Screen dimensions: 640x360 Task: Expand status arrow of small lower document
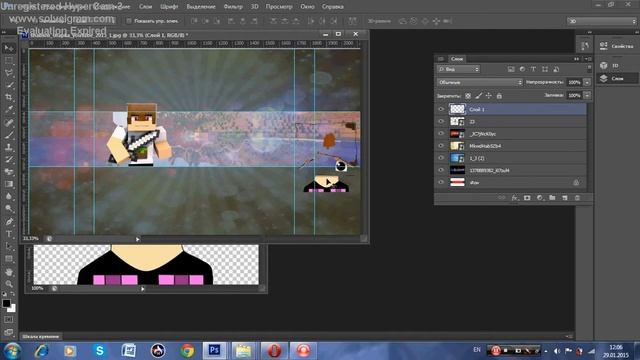[142, 289]
